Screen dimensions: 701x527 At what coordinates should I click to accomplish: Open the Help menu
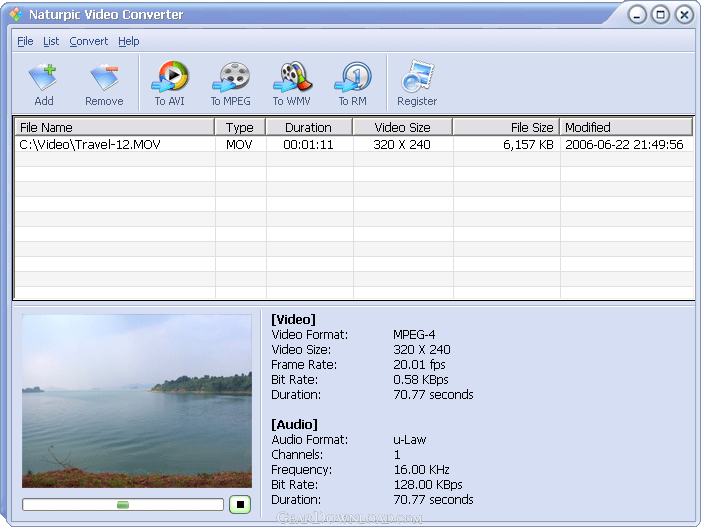point(129,41)
